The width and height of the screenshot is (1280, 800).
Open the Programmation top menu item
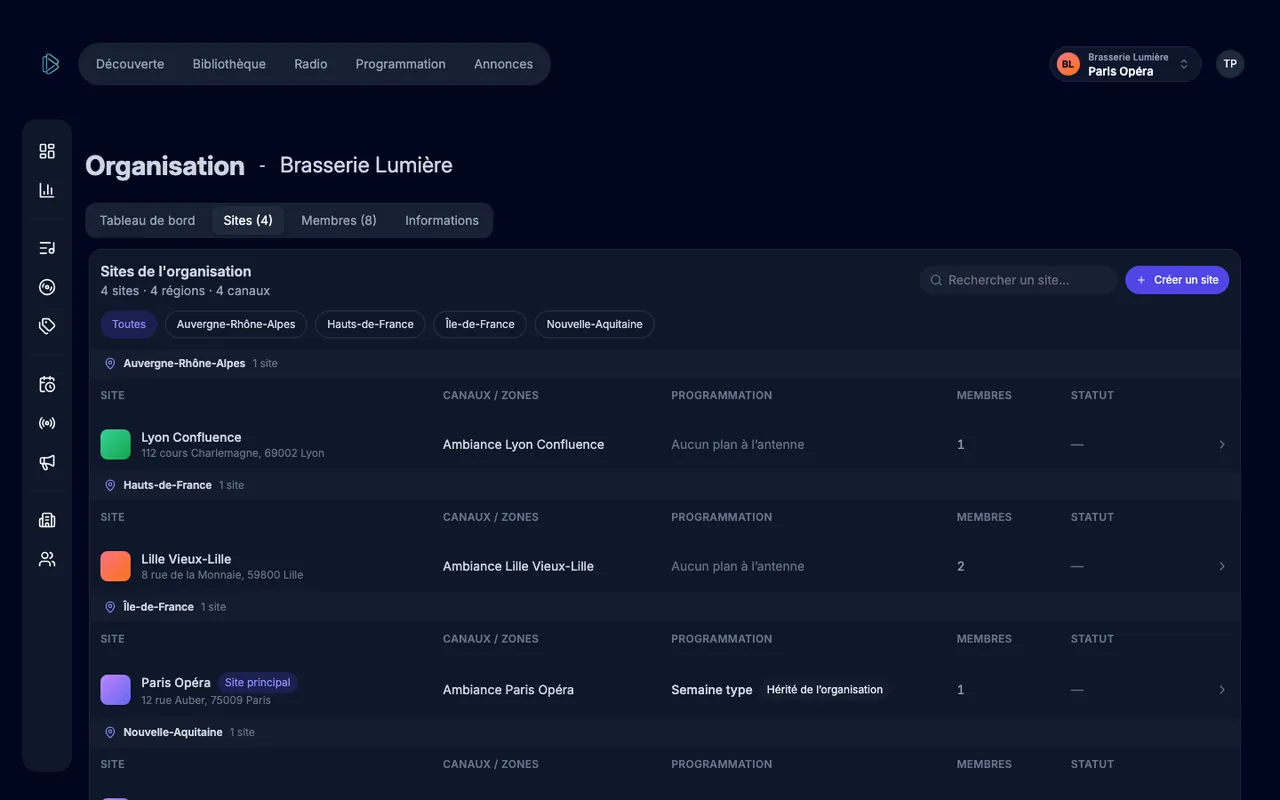coord(401,64)
